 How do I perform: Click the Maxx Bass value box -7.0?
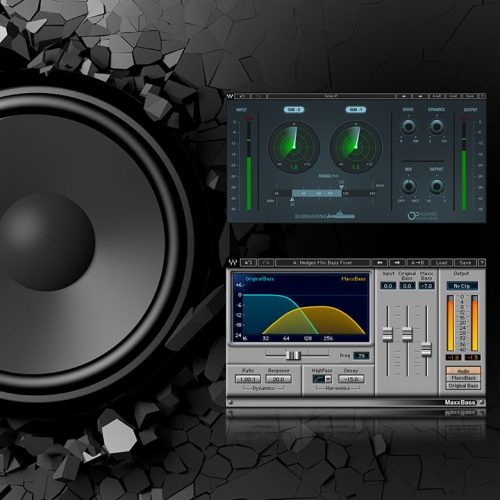pos(427,286)
